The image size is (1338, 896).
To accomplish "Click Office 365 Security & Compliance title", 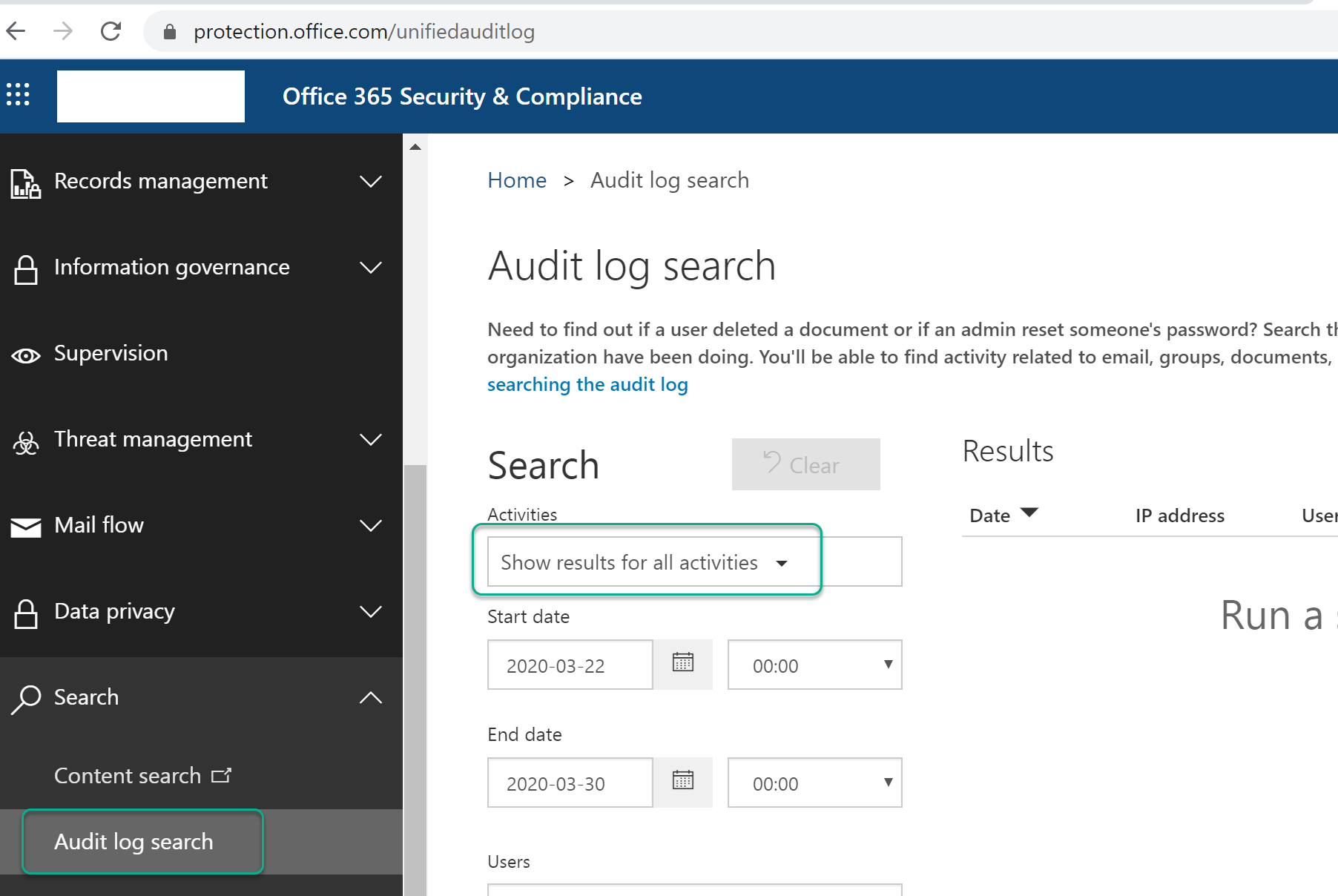I will coord(462,96).
